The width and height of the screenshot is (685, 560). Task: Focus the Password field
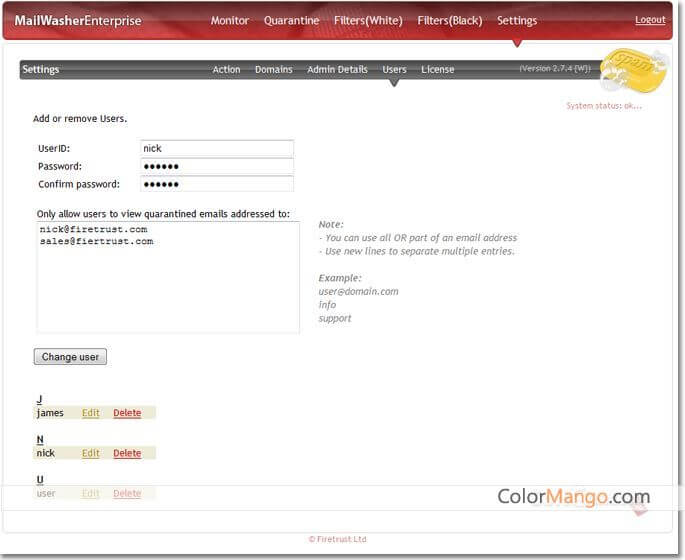point(216,166)
